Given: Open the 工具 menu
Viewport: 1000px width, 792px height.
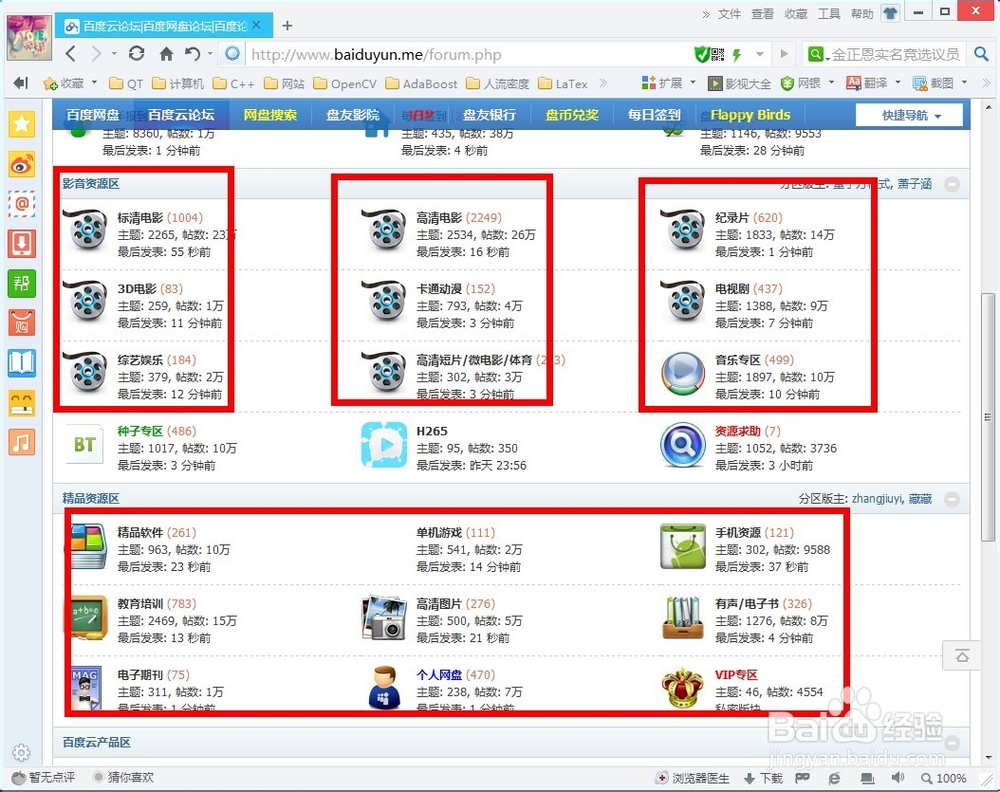Looking at the screenshot, I should tap(829, 13).
